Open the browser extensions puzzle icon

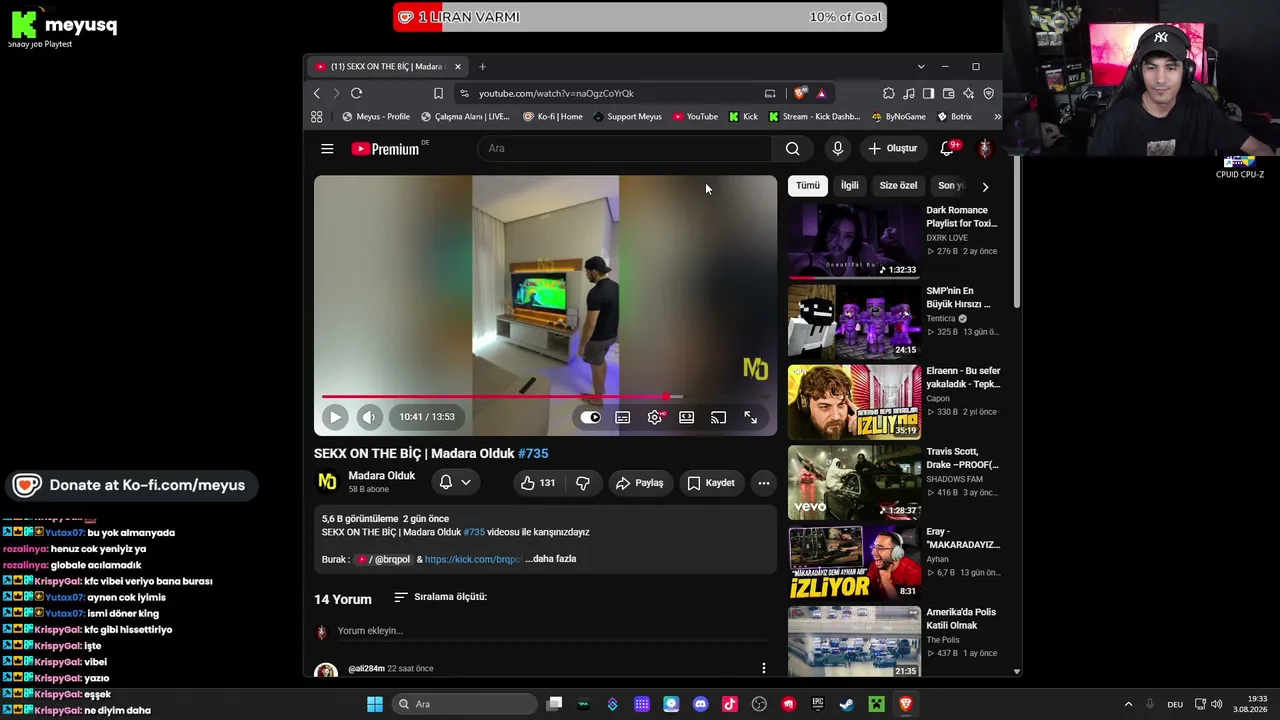pos(889,93)
